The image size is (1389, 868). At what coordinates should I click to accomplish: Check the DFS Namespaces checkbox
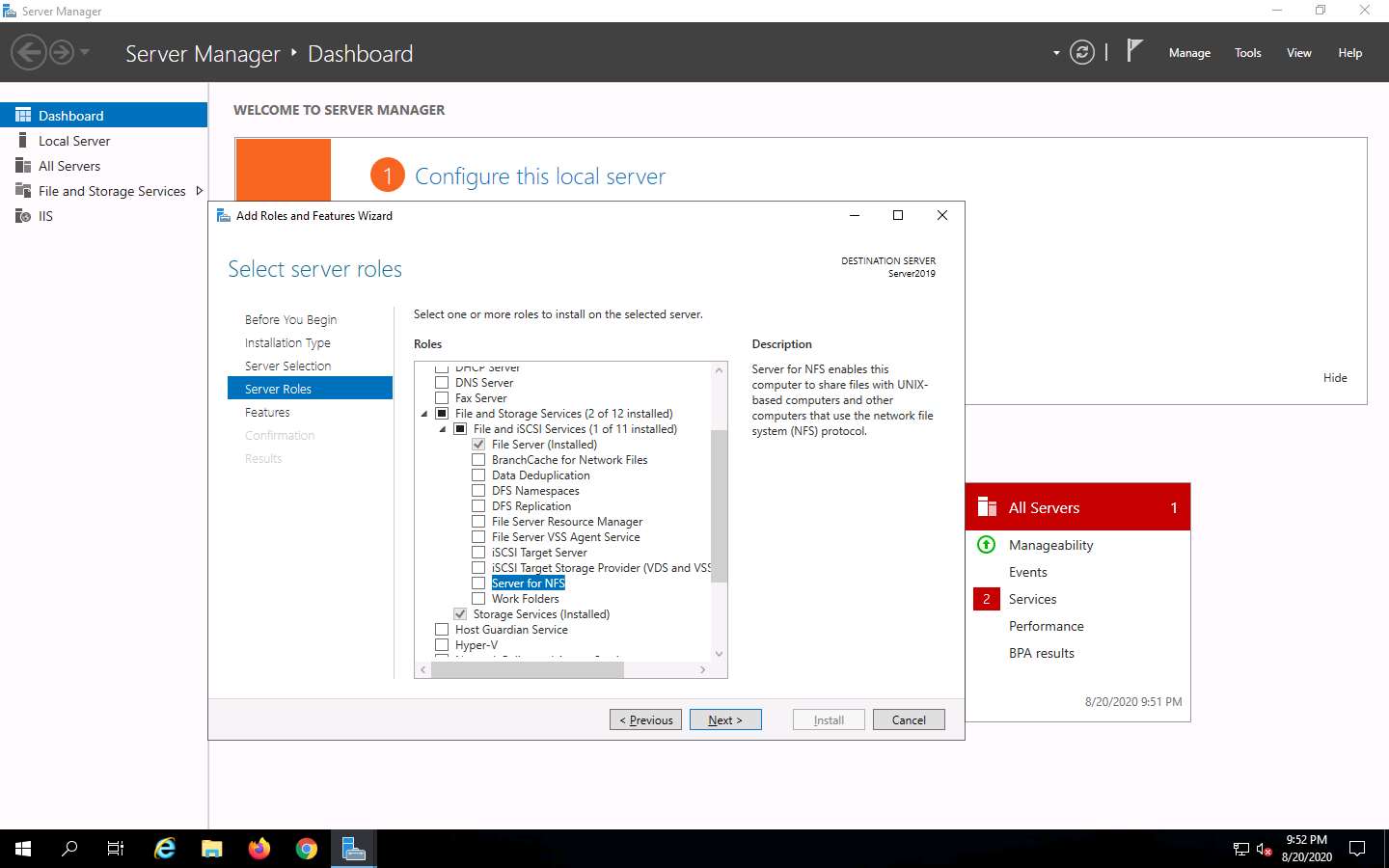(x=478, y=491)
